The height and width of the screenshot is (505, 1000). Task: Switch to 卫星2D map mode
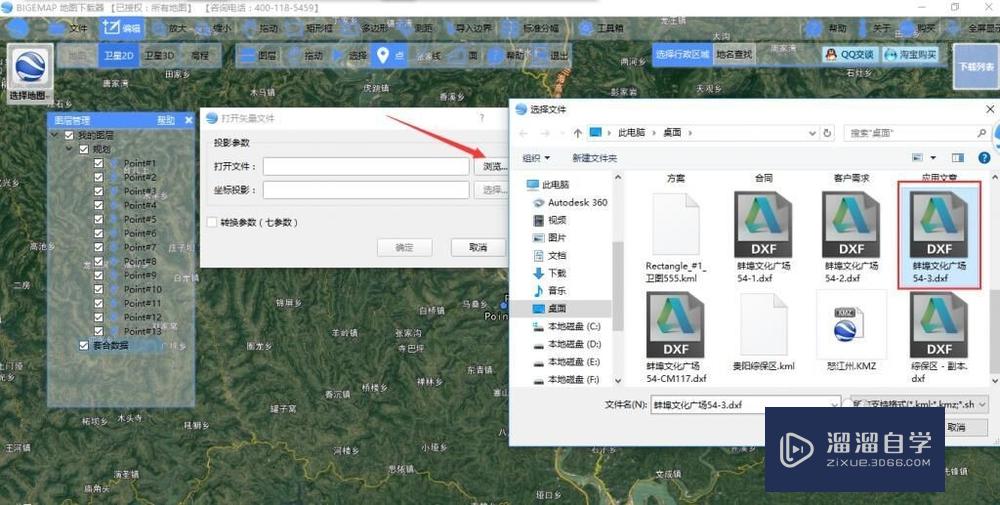pyautogui.click(x=119, y=56)
